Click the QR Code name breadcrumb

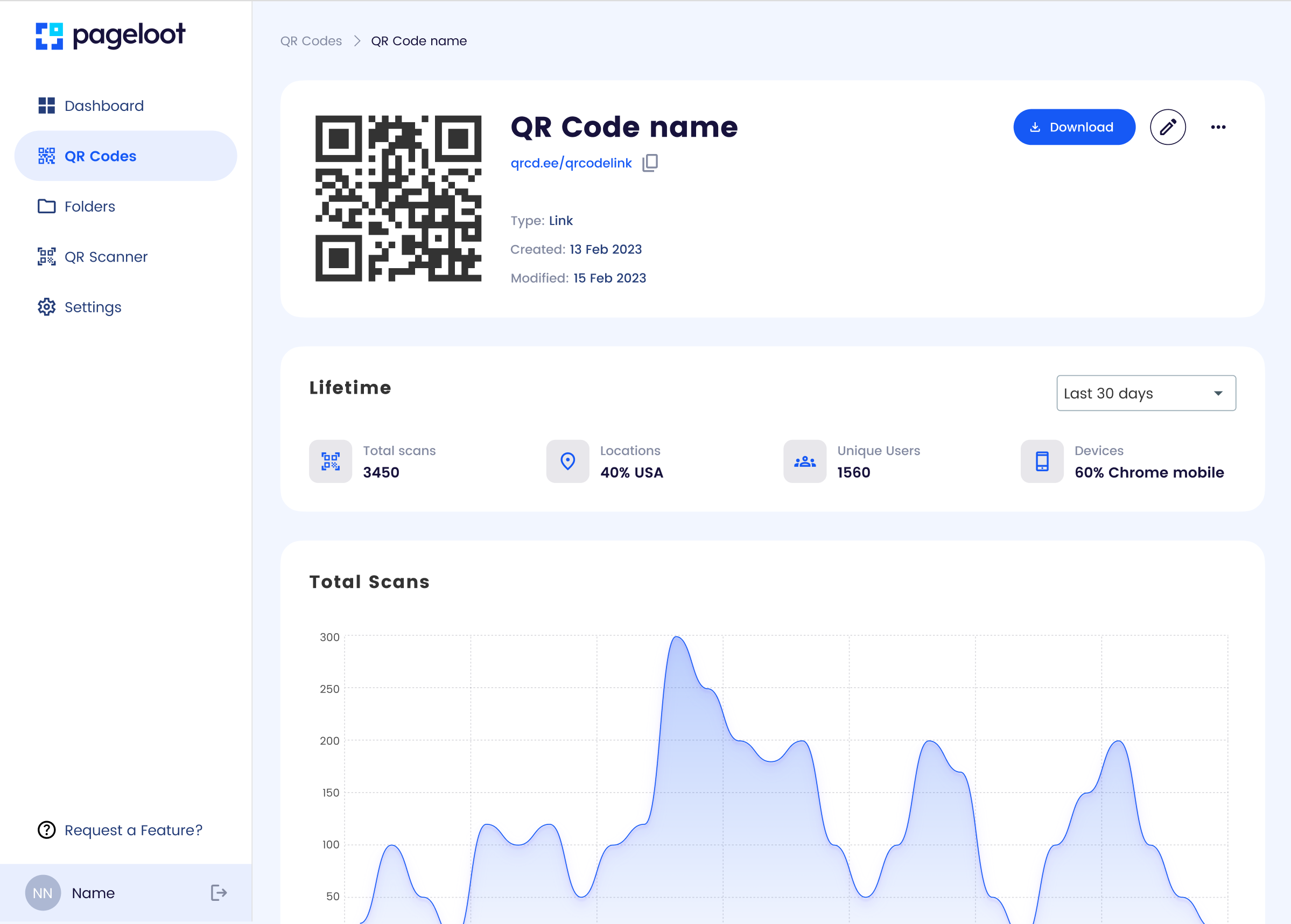[x=419, y=41]
